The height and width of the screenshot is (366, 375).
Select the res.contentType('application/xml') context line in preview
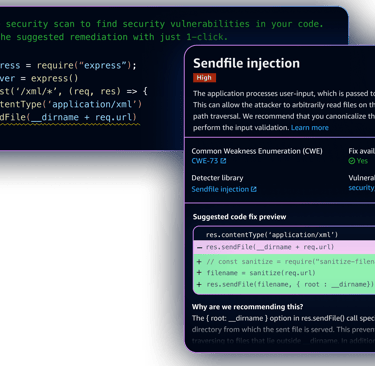click(x=284, y=235)
